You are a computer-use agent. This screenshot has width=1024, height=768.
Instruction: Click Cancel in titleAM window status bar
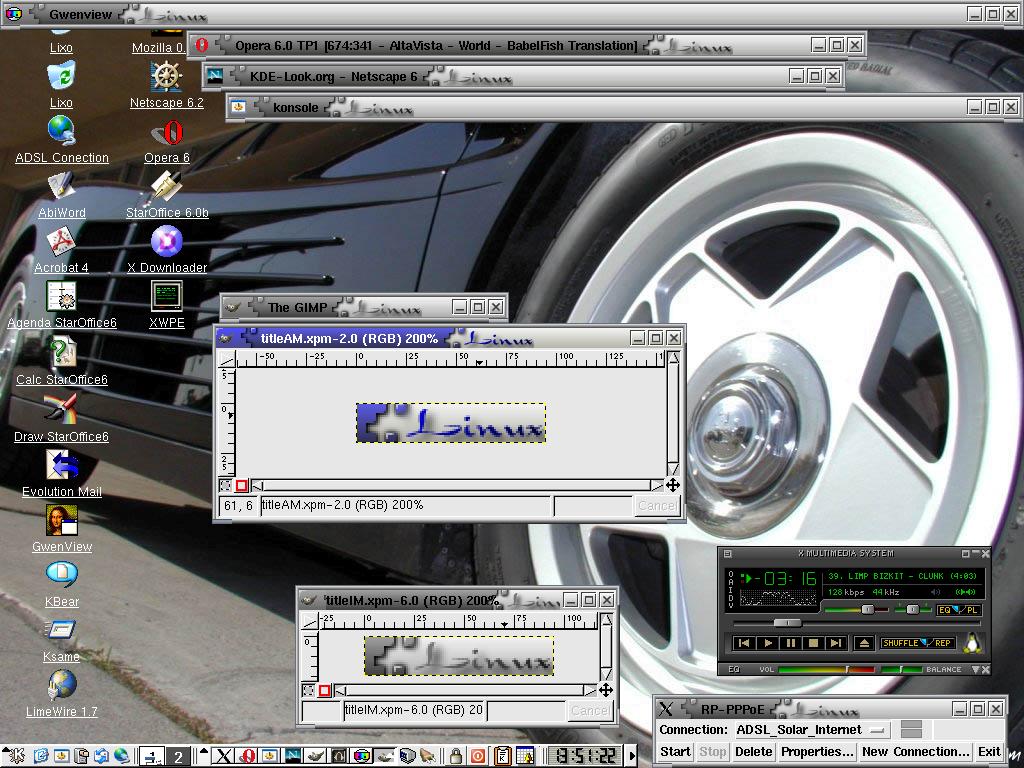657,505
